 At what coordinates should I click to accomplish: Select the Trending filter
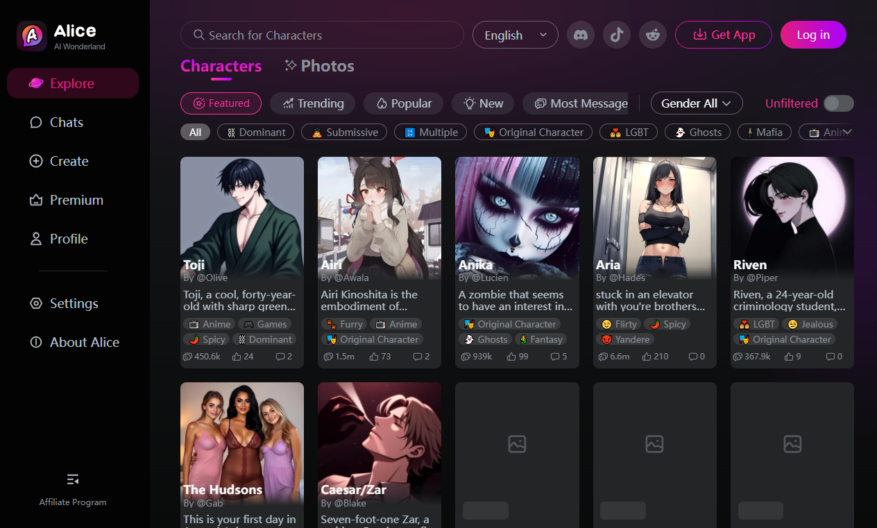point(313,103)
